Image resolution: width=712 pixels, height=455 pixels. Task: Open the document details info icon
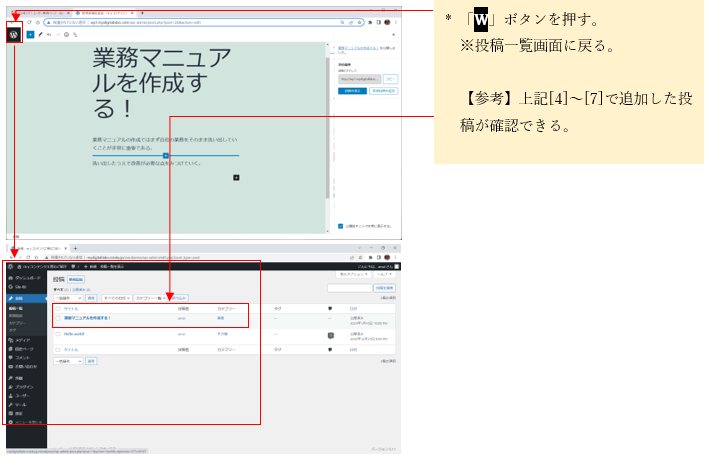[x=66, y=34]
